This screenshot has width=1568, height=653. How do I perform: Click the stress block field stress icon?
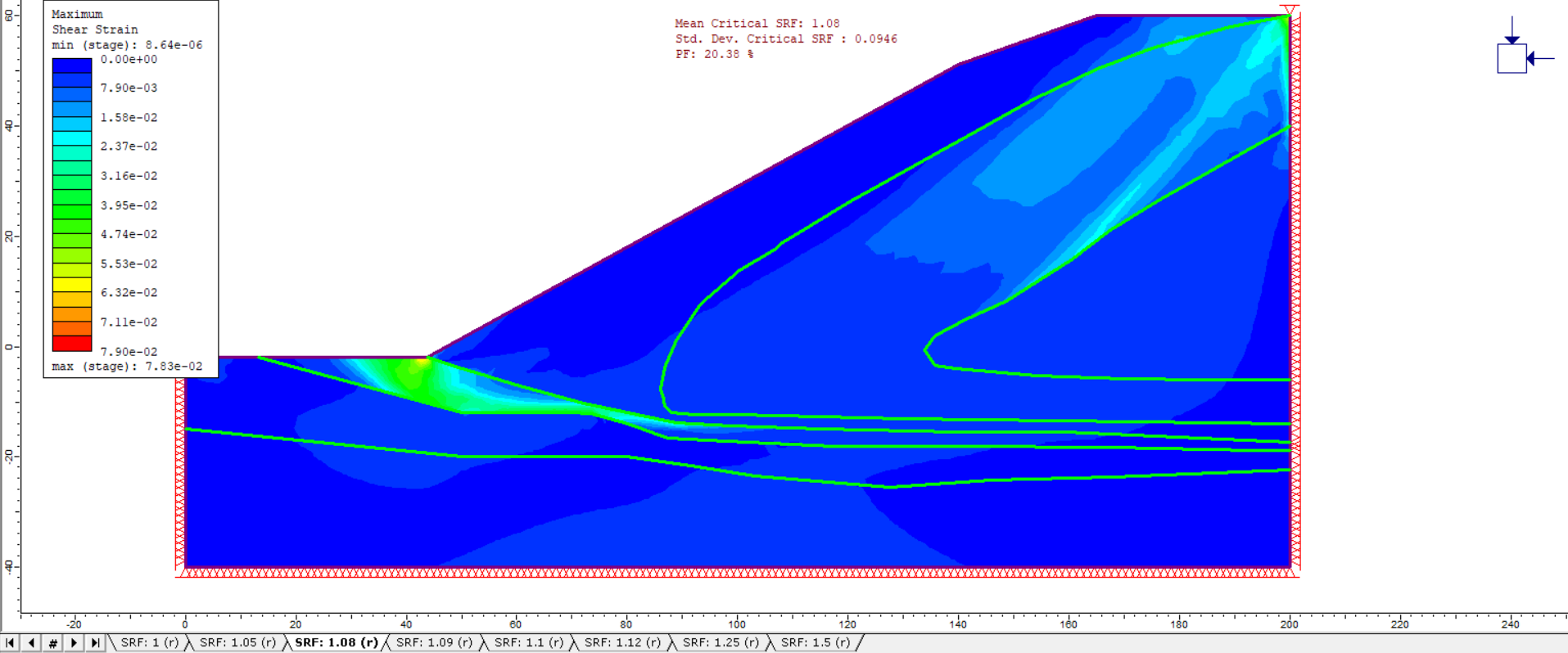[1525, 46]
